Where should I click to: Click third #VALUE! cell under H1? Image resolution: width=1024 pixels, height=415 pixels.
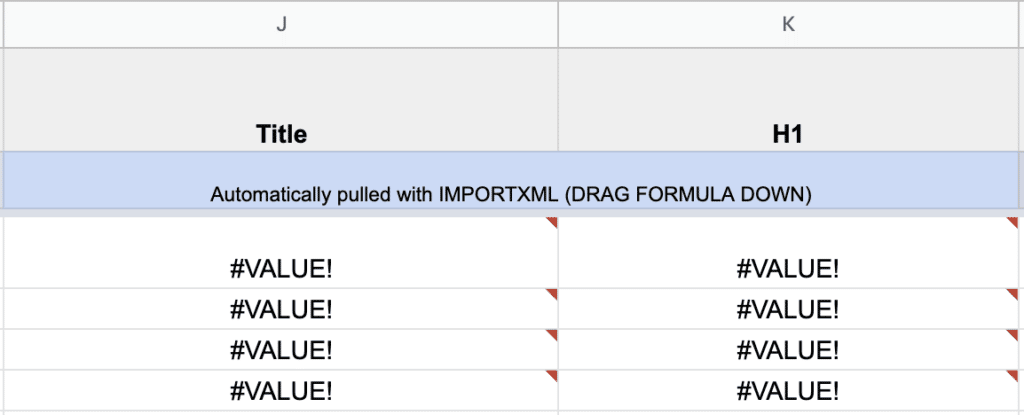pyautogui.click(x=788, y=349)
